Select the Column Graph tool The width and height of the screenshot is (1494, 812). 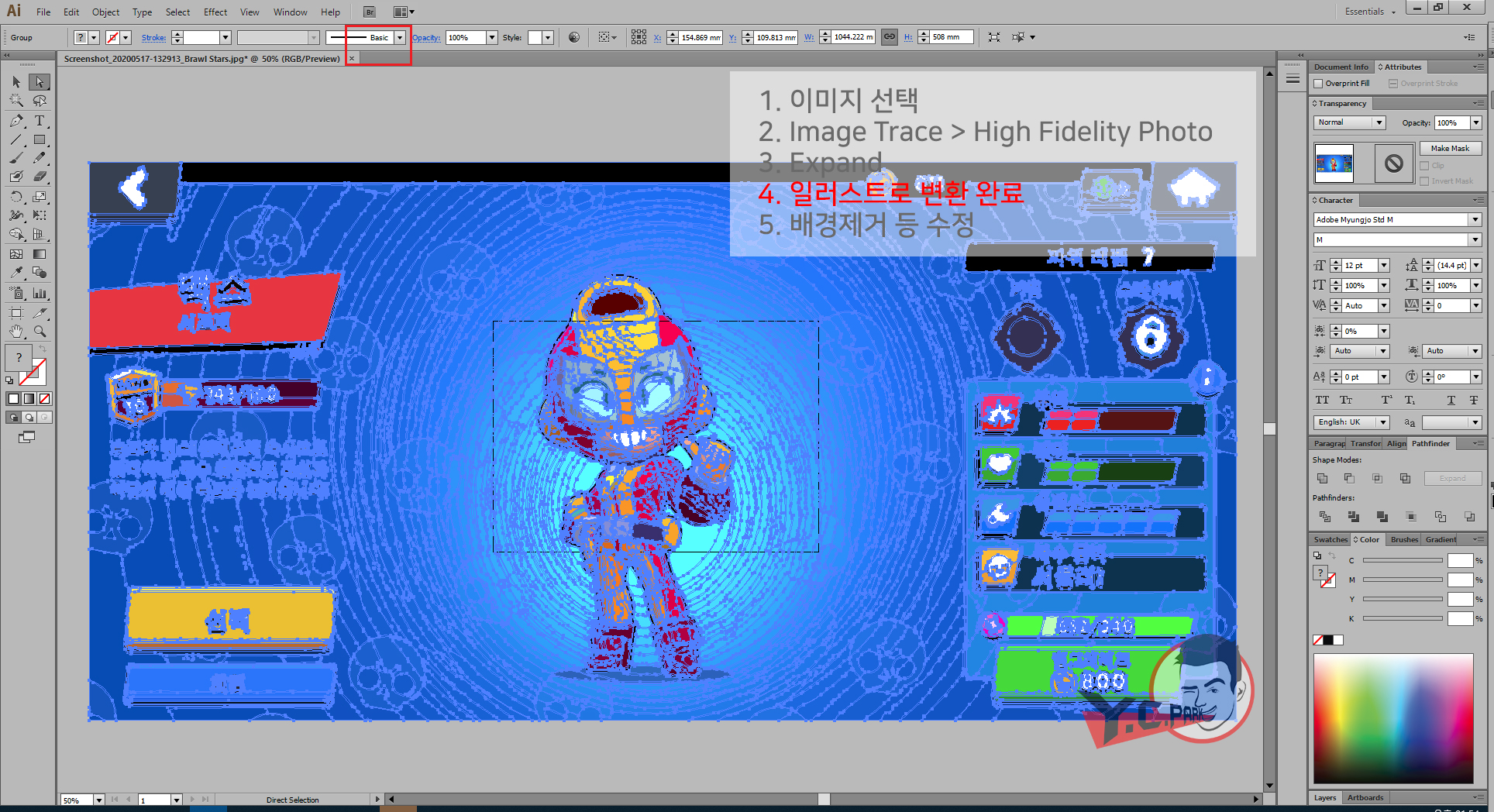coord(40,294)
